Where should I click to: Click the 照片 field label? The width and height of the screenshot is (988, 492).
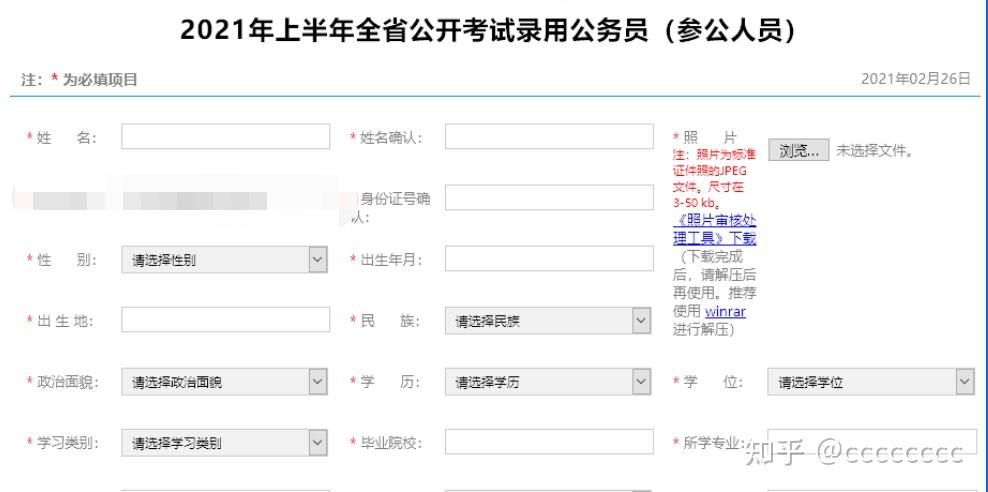click(x=709, y=137)
